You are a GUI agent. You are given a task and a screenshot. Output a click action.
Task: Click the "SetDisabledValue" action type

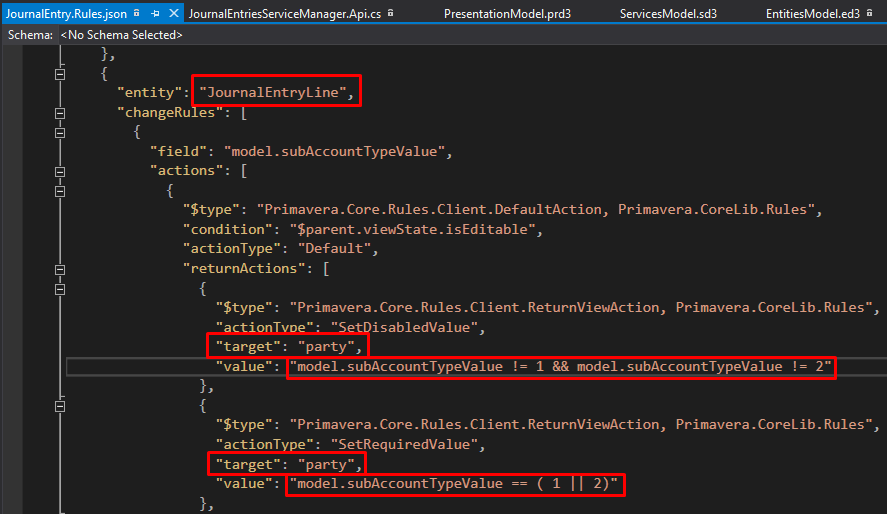(404, 327)
